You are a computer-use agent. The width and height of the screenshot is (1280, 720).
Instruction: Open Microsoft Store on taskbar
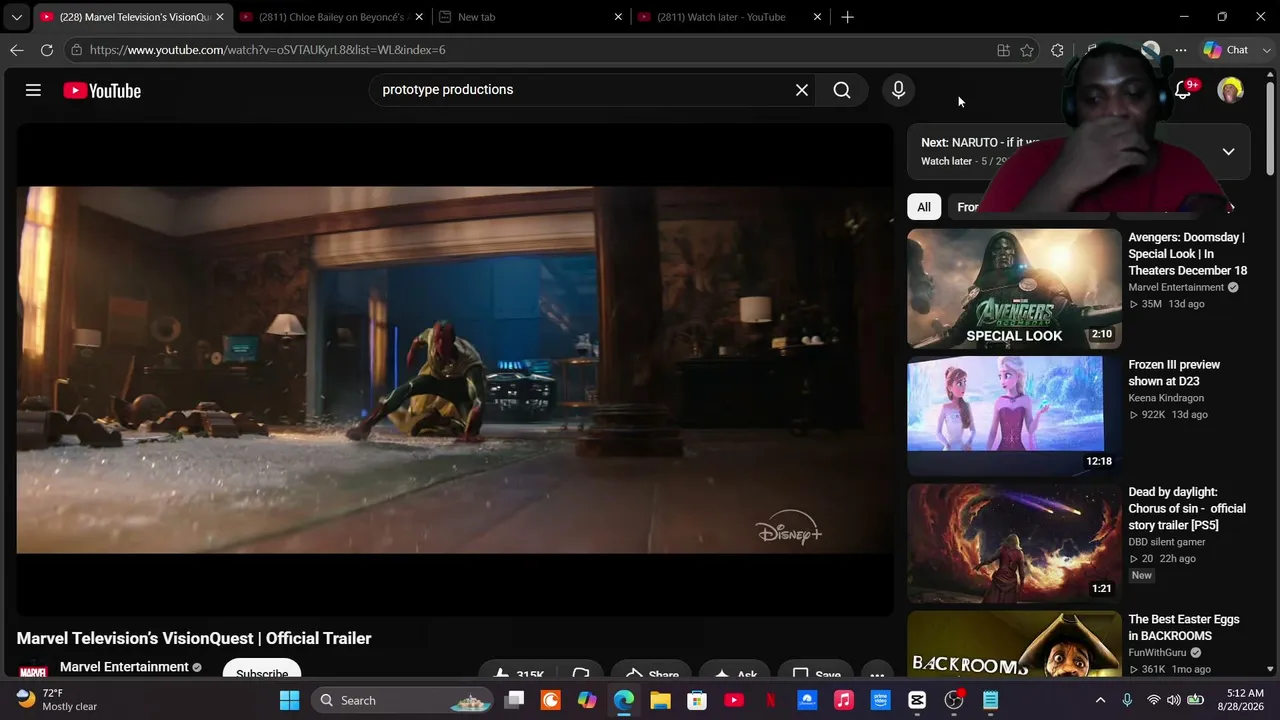pyautogui.click(x=697, y=700)
